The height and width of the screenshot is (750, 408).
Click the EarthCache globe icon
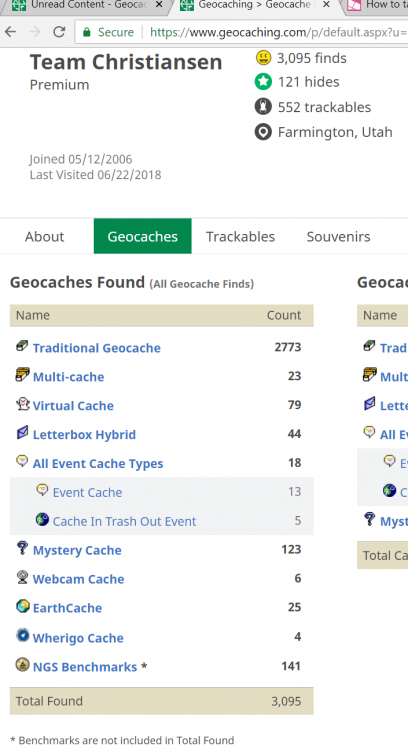[22, 606]
